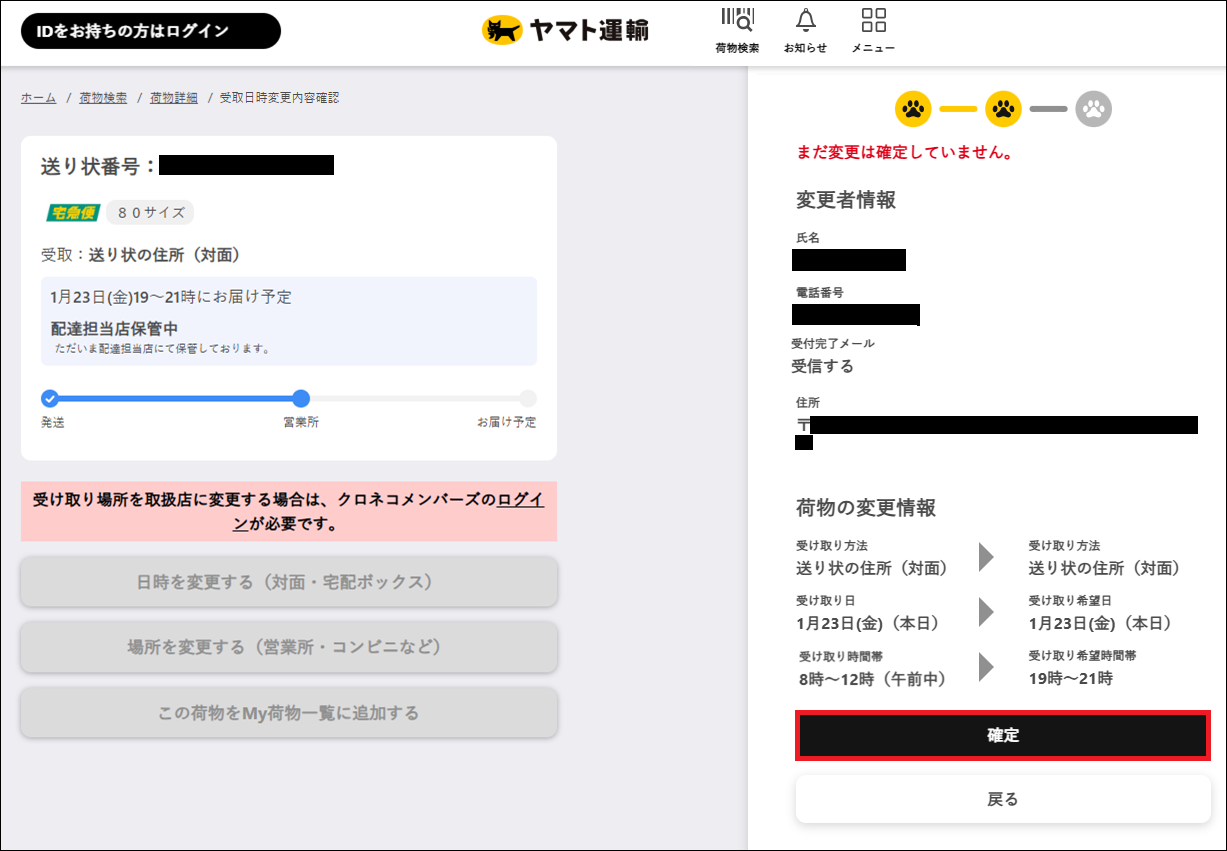Viewport: 1227px width, 851px height.
Task: Click 荷物の変更情報 section heading
Action: coord(866,508)
